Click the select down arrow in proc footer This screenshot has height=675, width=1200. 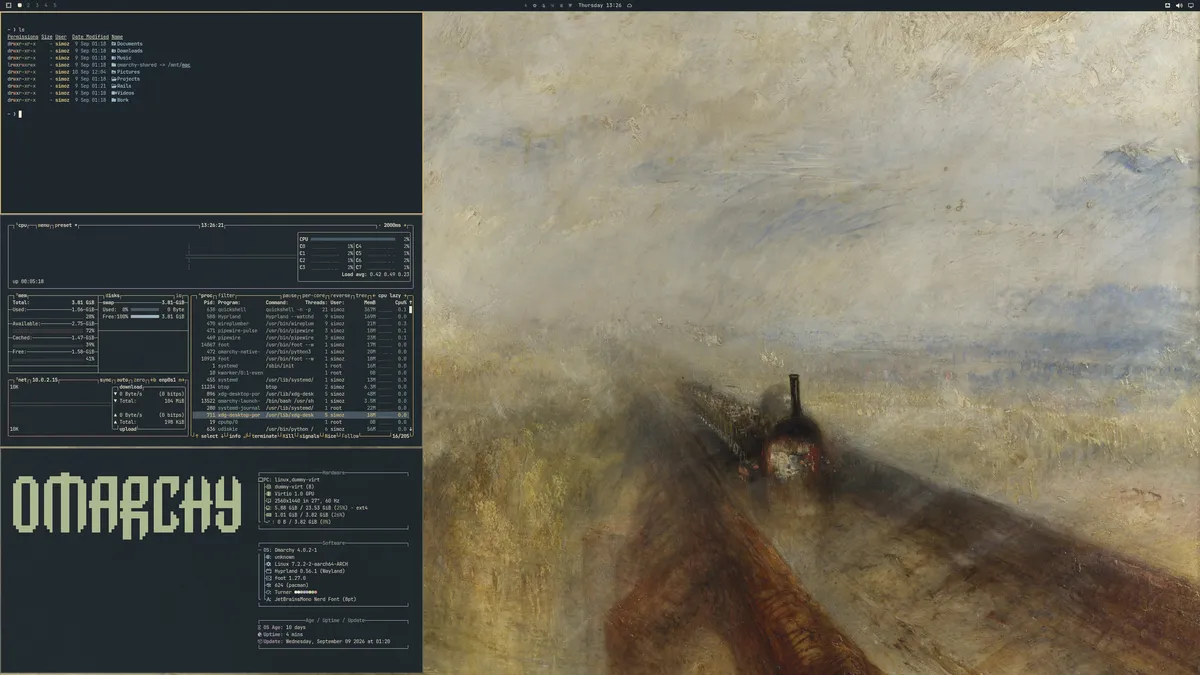coord(222,436)
